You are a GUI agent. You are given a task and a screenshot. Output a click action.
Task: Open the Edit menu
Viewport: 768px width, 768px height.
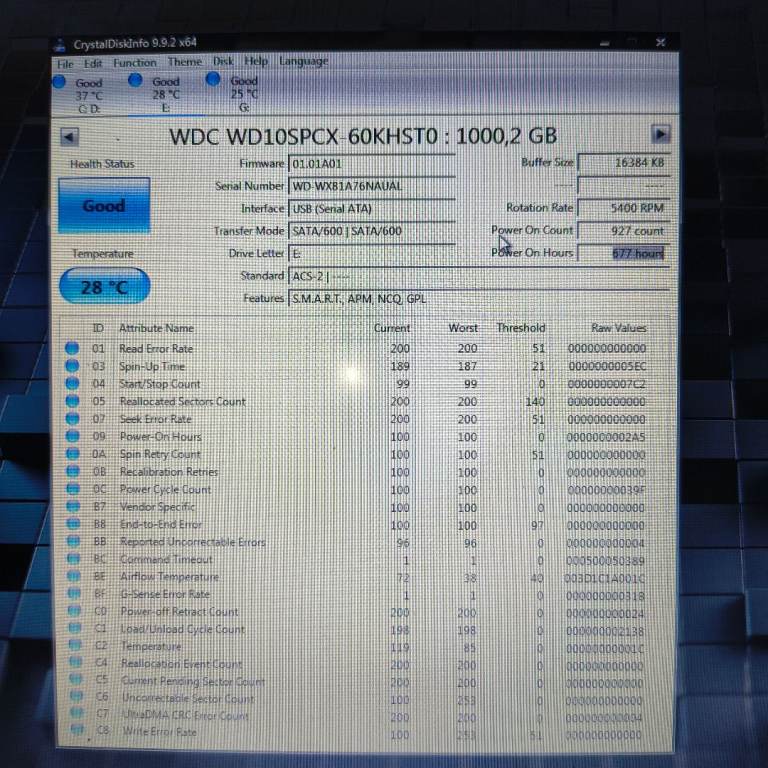tap(93, 63)
